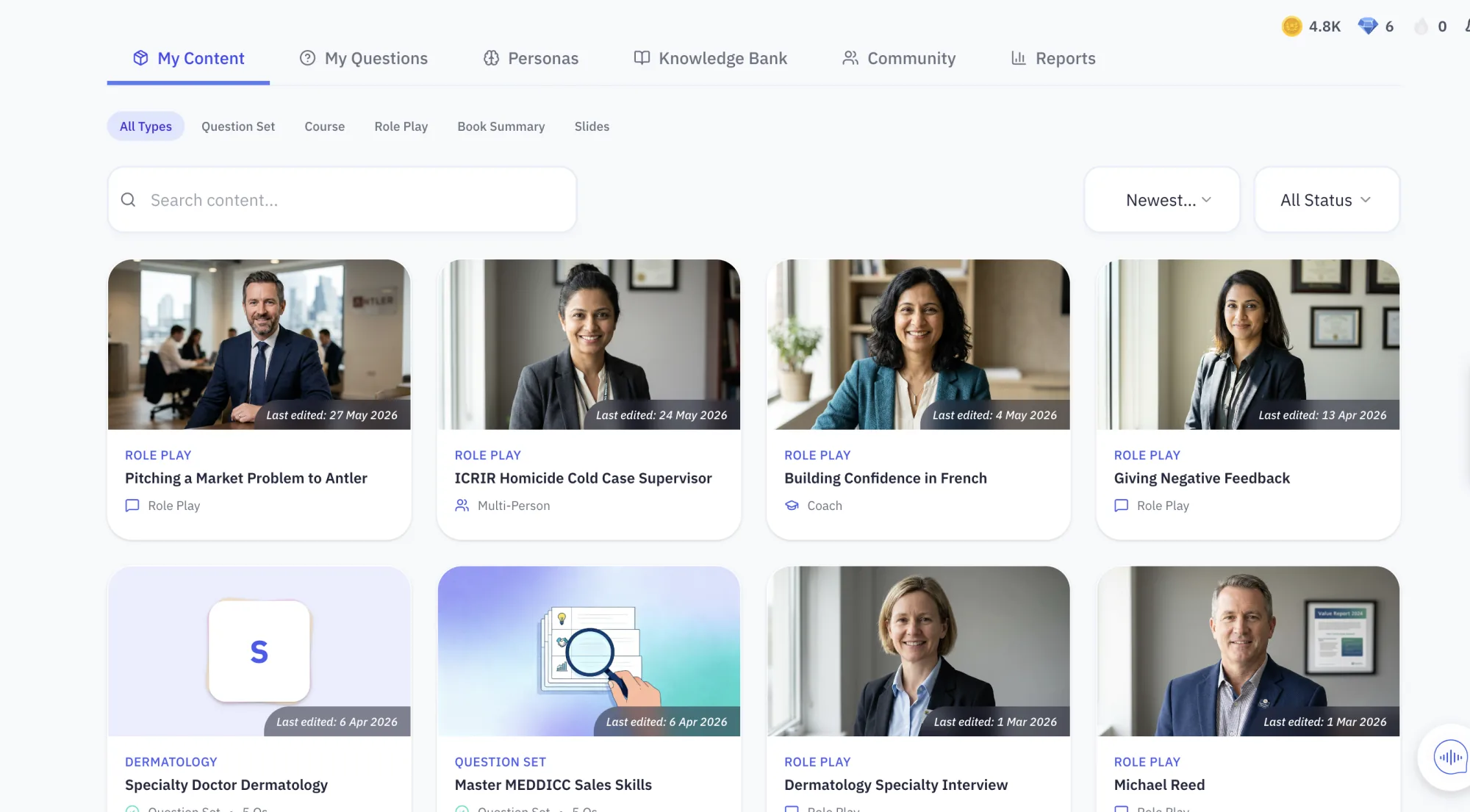Click Coach graduation cap icon

[792, 506]
